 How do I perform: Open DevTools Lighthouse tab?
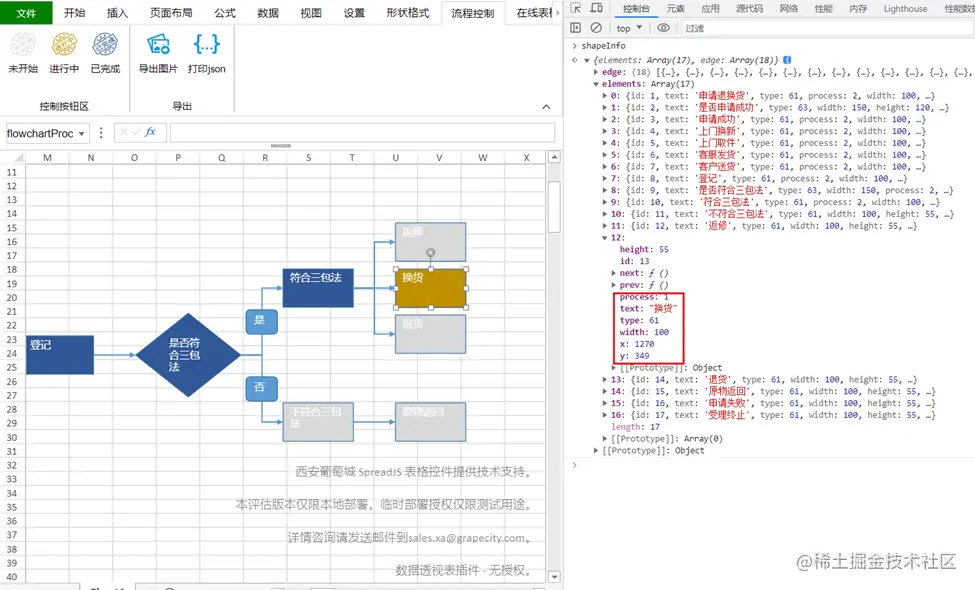(x=905, y=9)
